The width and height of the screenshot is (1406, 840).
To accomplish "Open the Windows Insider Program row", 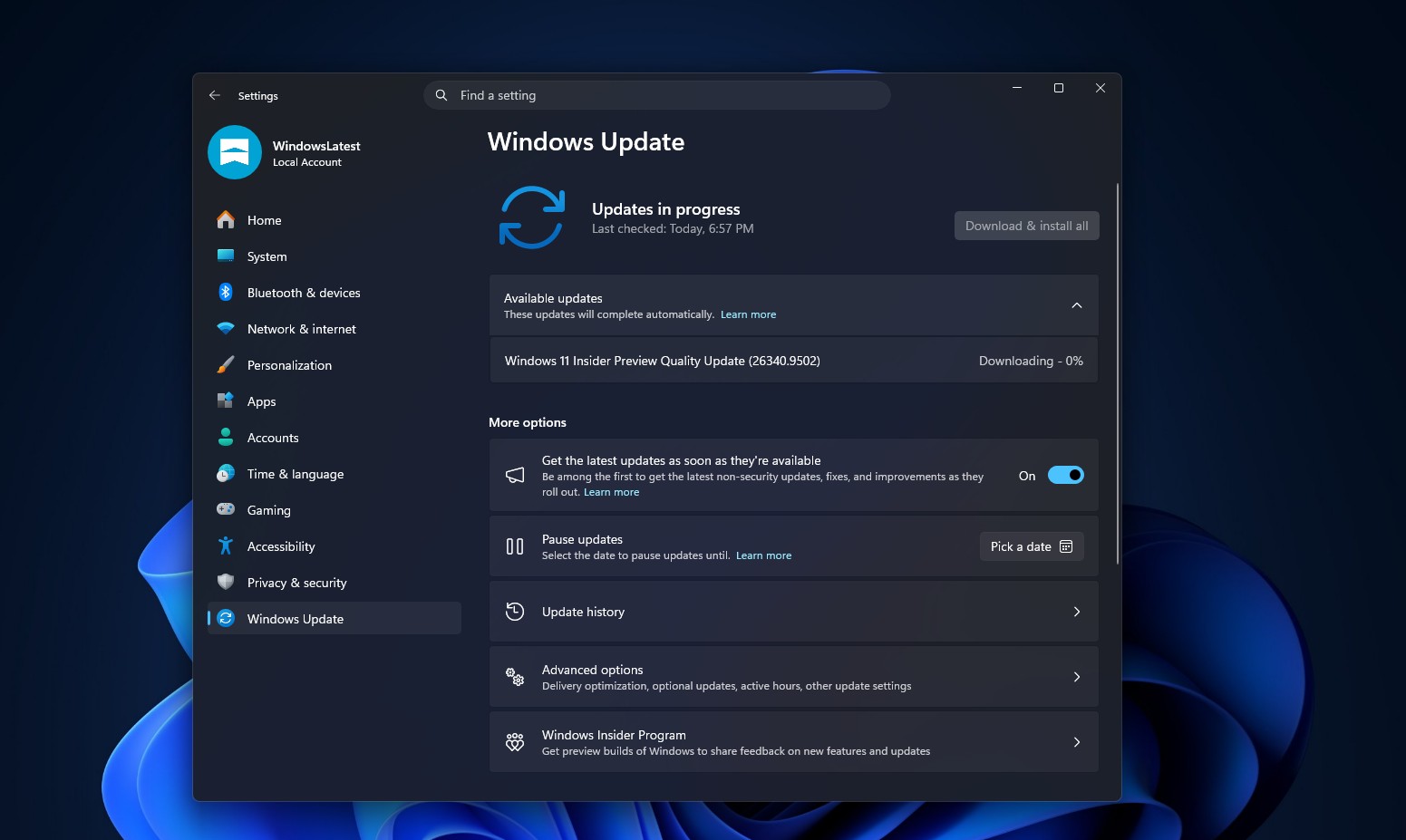I will coord(794,742).
